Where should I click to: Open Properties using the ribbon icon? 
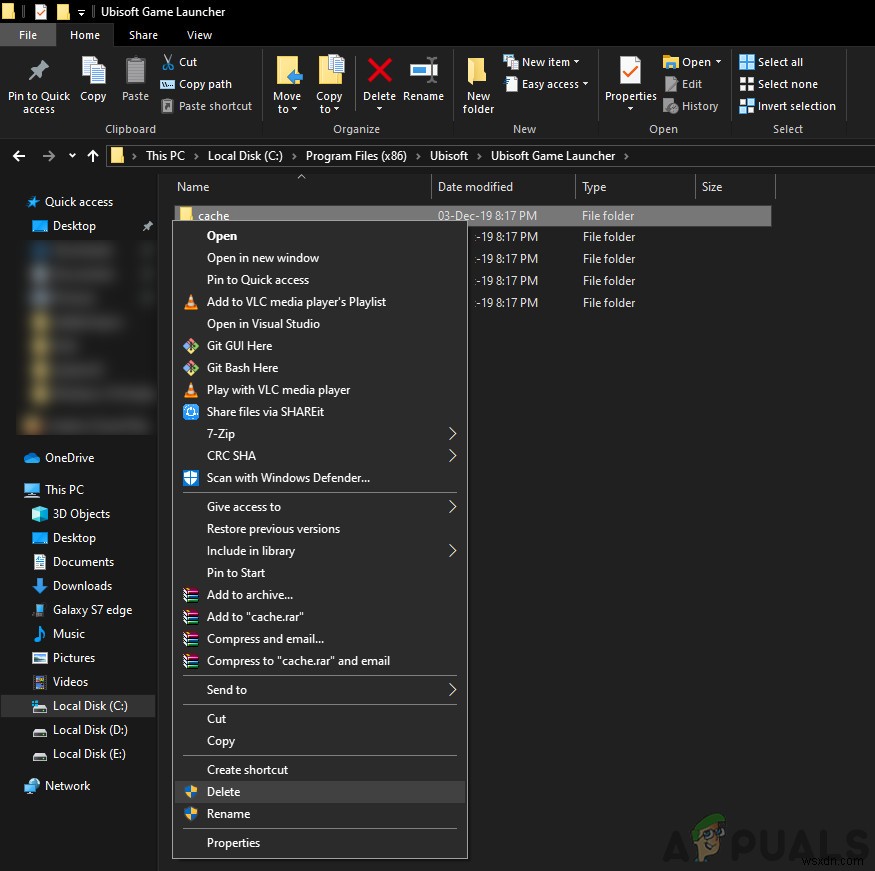[x=630, y=85]
